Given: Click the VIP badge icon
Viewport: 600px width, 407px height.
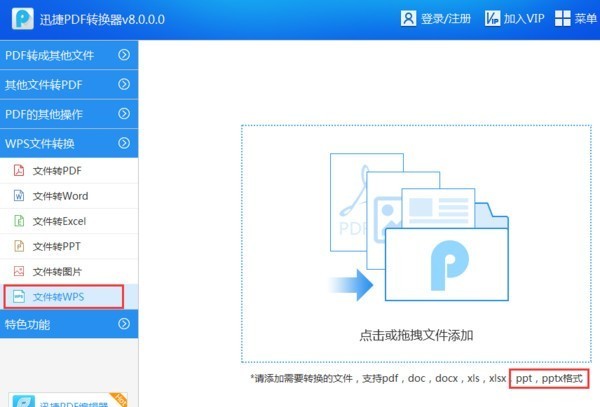Looking at the screenshot, I should tap(492, 18).
